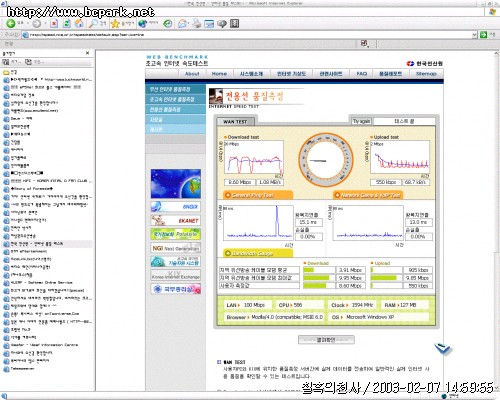
Task: Click the button below the results panel
Action: click(326, 340)
